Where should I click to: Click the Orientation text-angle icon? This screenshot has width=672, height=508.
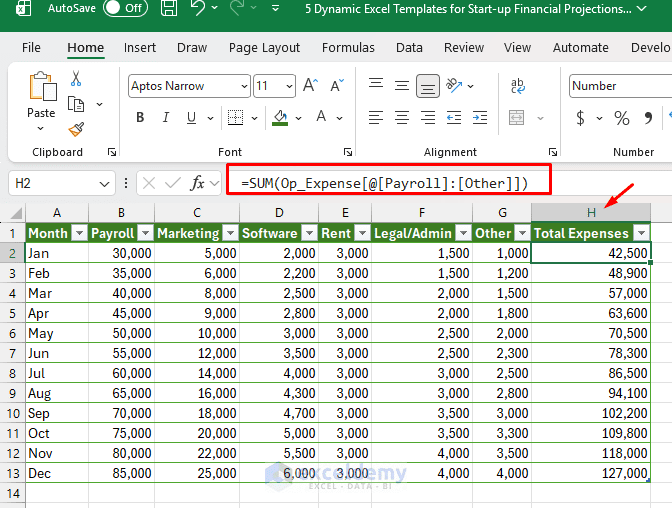pos(454,85)
